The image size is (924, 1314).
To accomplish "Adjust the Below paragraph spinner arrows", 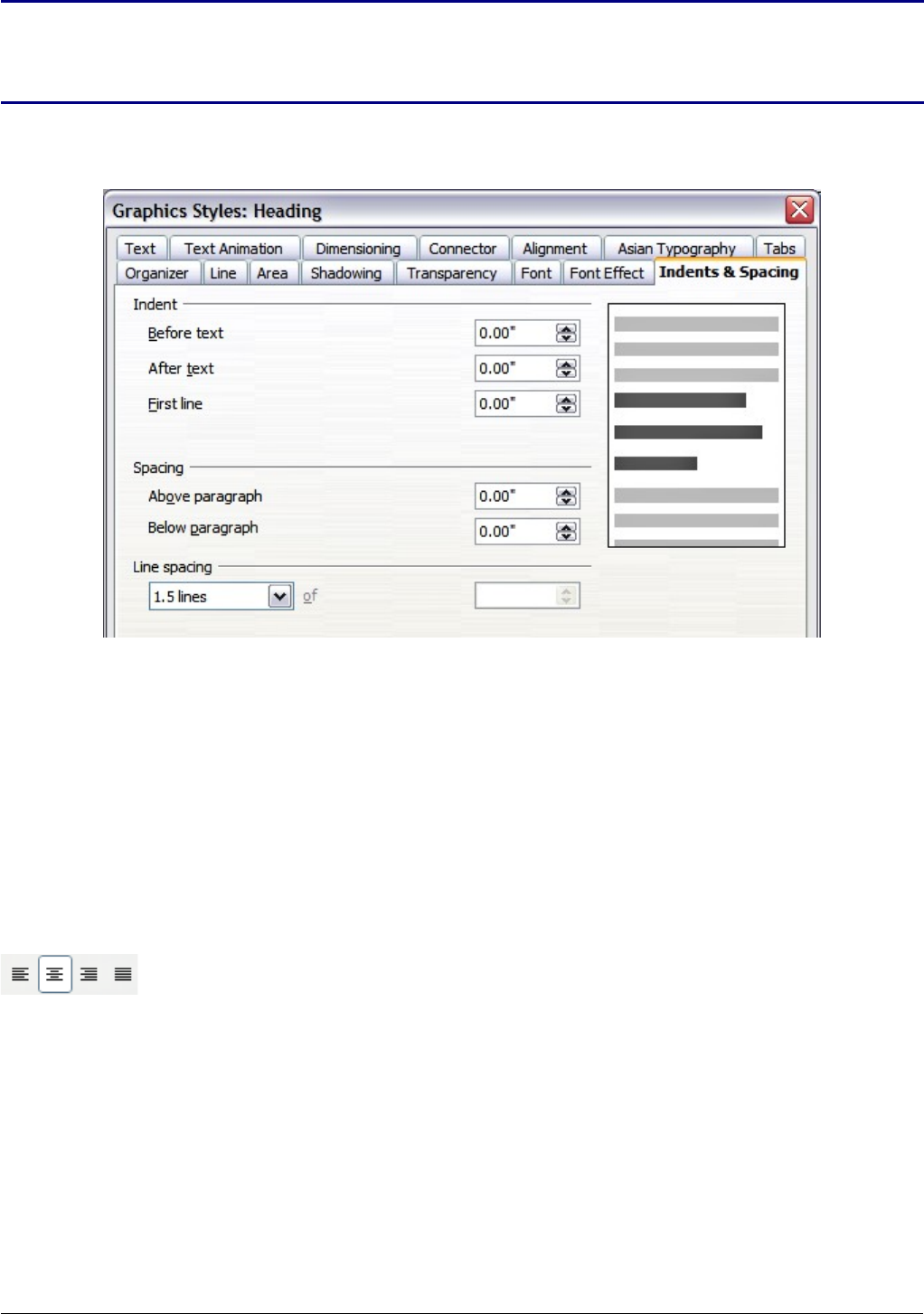I will click(567, 532).
